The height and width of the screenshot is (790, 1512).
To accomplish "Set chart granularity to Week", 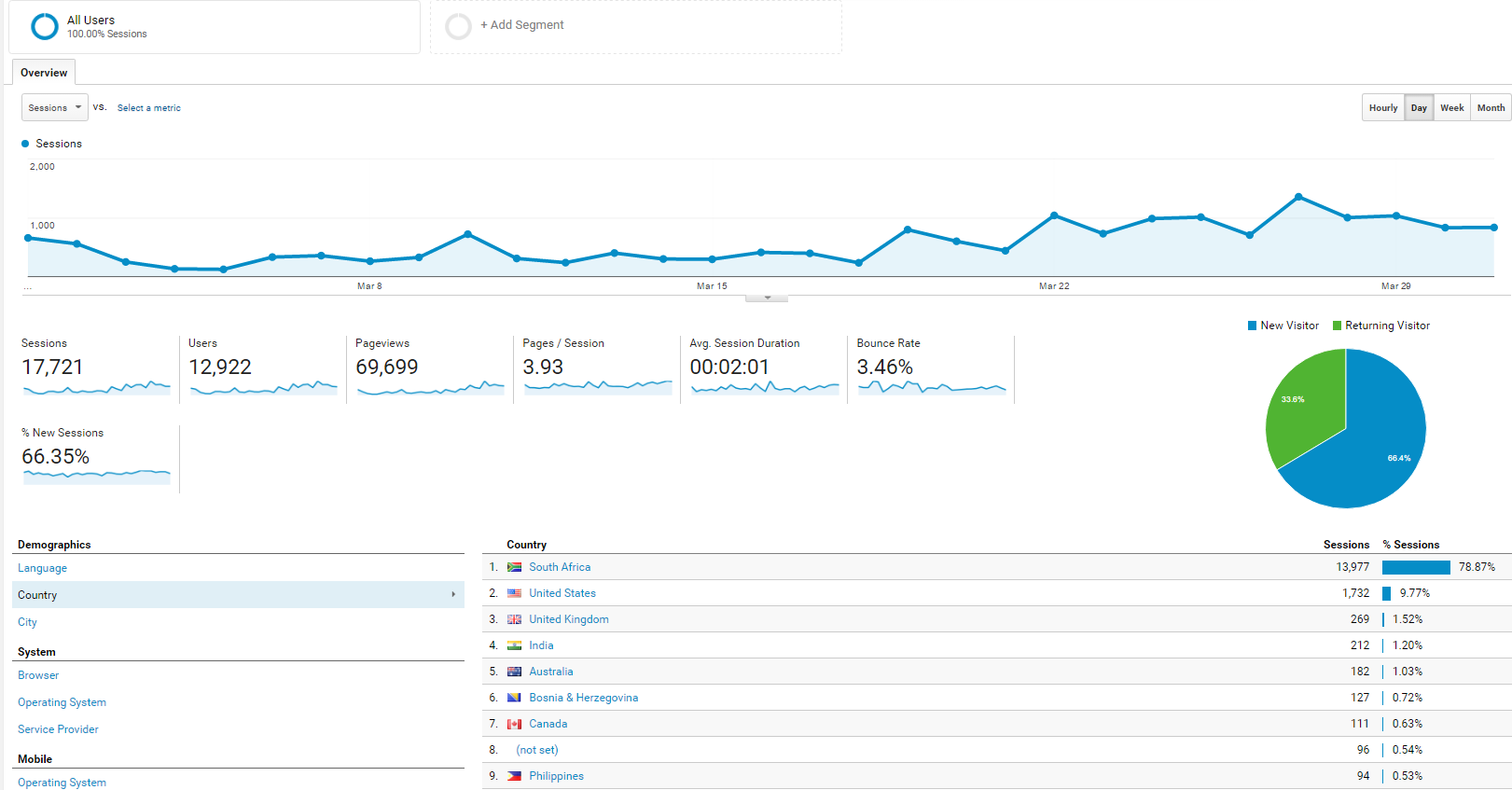I will 1451,108.
